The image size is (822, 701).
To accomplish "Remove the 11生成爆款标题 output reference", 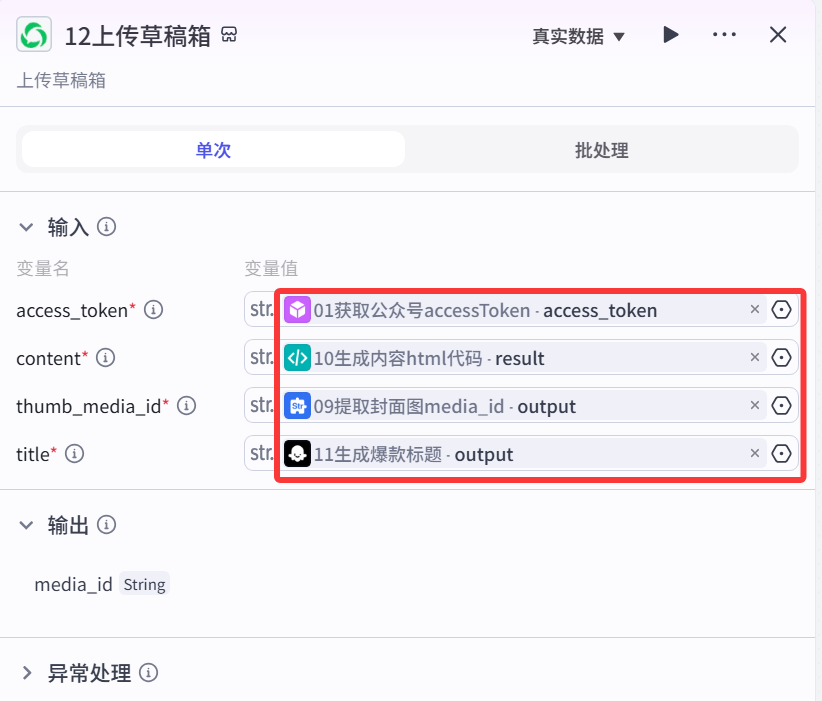I will click(x=755, y=453).
